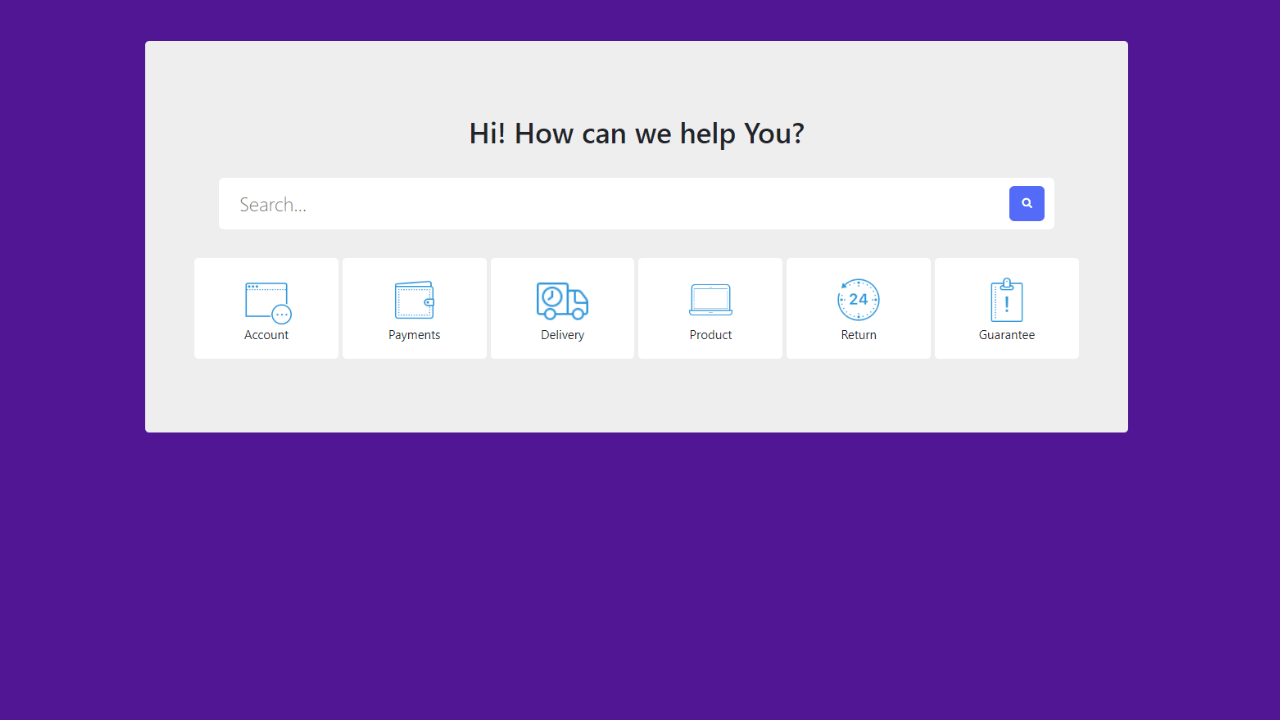The image size is (1280, 720).
Task: Select the exclamation mark inside the Guarantee clipboard
Action: pos(1006,302)
